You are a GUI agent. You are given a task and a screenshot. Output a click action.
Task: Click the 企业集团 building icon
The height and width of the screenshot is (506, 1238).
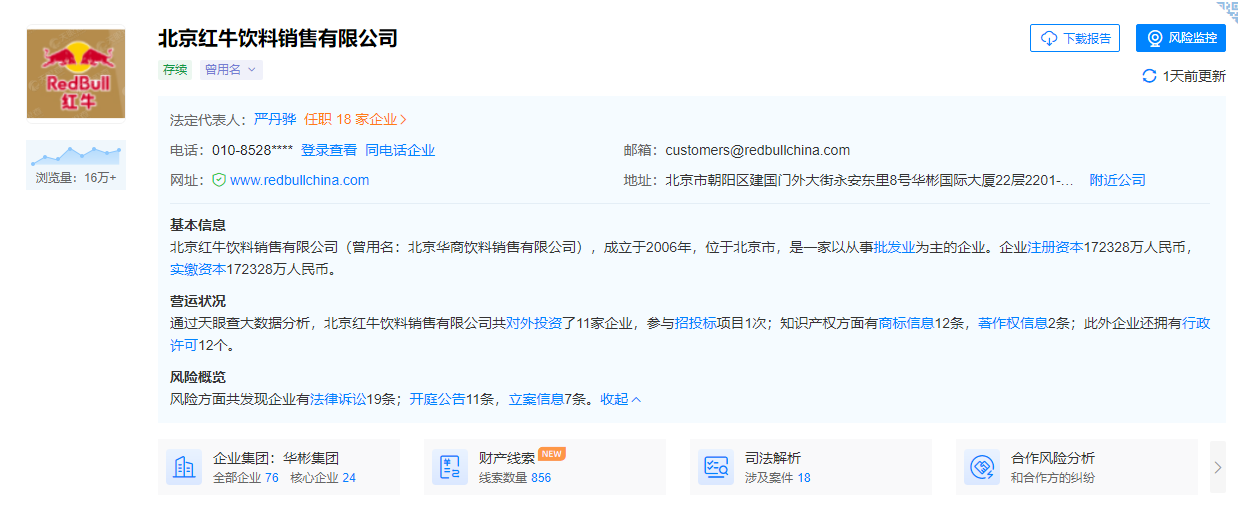click(x=183, y=467)
